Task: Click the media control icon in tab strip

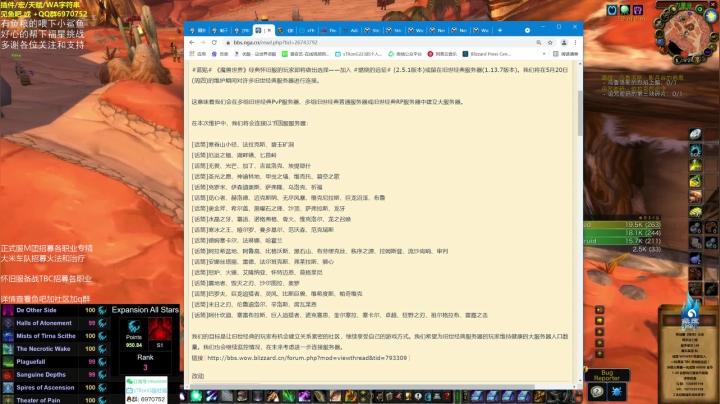Action: (527, 30)
